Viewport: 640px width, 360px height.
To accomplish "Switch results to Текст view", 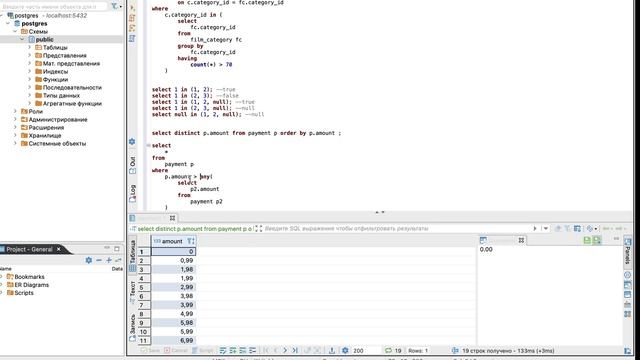I will coord(132,292).
